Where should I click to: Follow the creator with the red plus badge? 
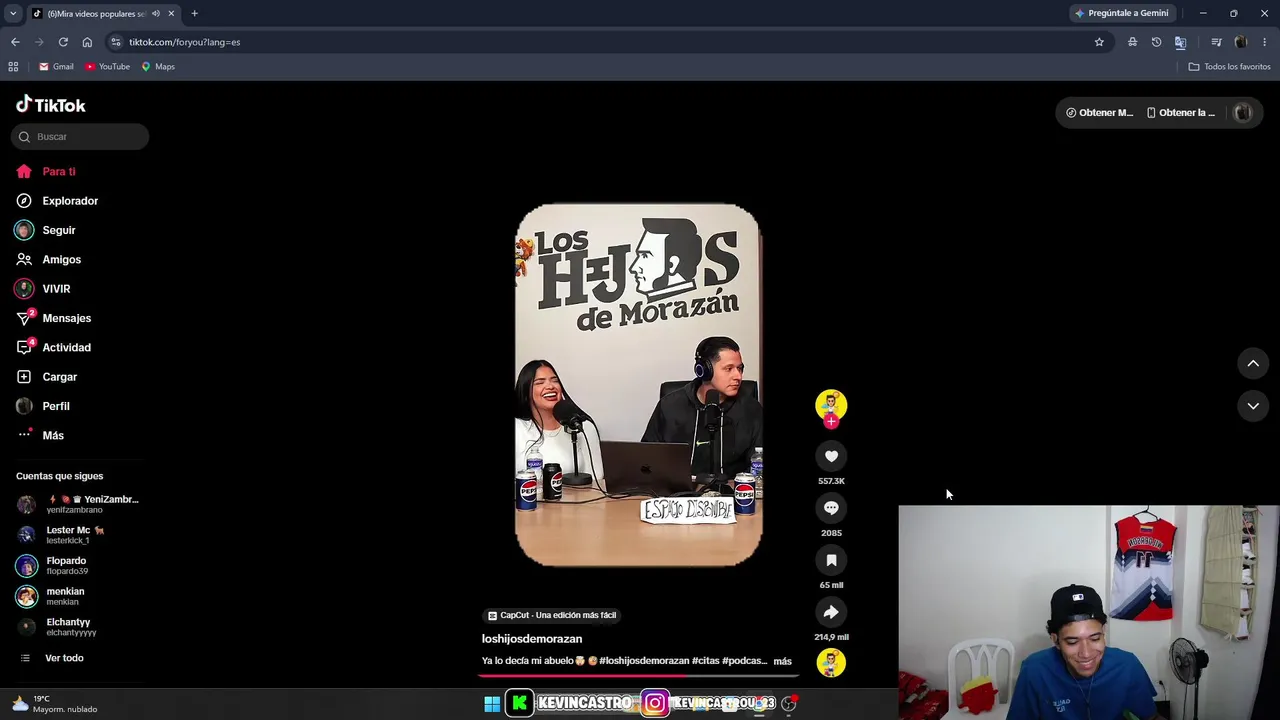coord(831,421)
